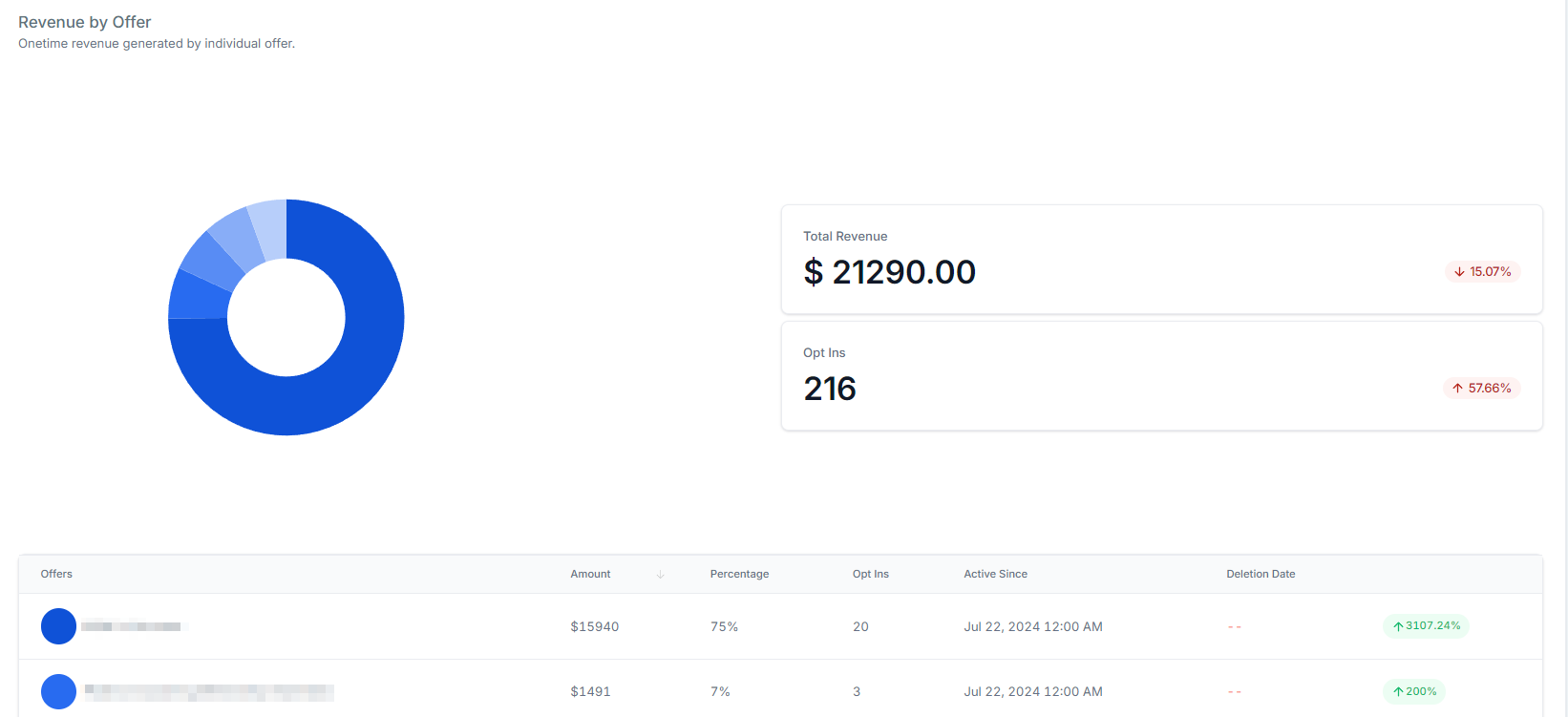Click the lightest blue donut chart segment
Viewport: 1568px width, 717px height.
pyautogui.click(x=268, y=229)
